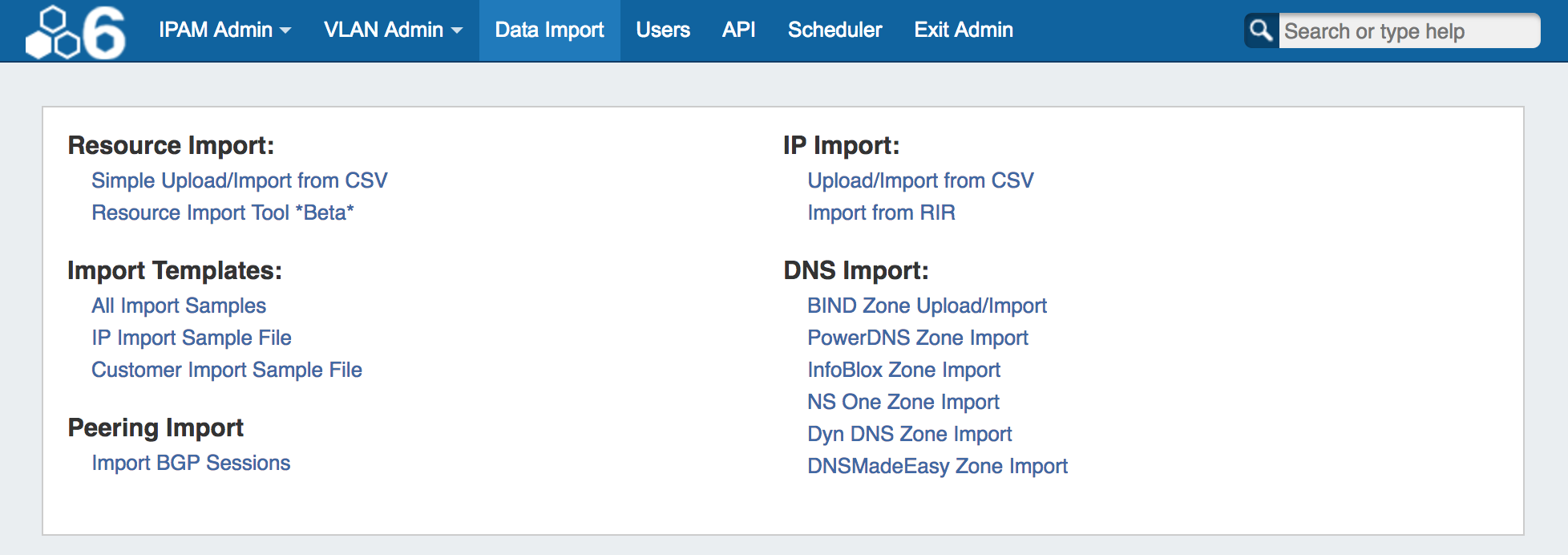Click Exit Admin in the navbar
This screenshot has height=555, width=1568.
[964, 30]
